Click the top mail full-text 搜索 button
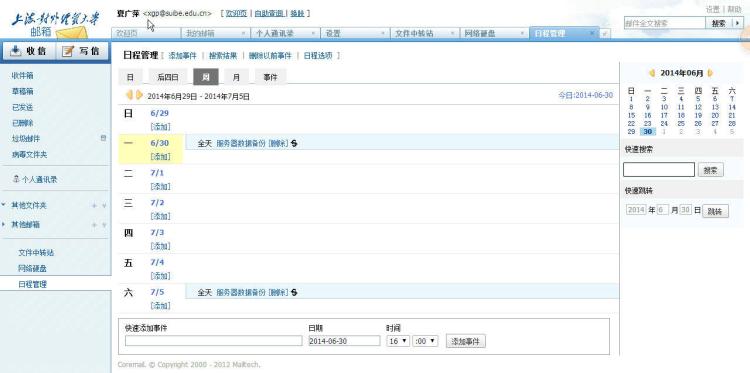This screenshot has width=750, height=373. coord(718,23)
